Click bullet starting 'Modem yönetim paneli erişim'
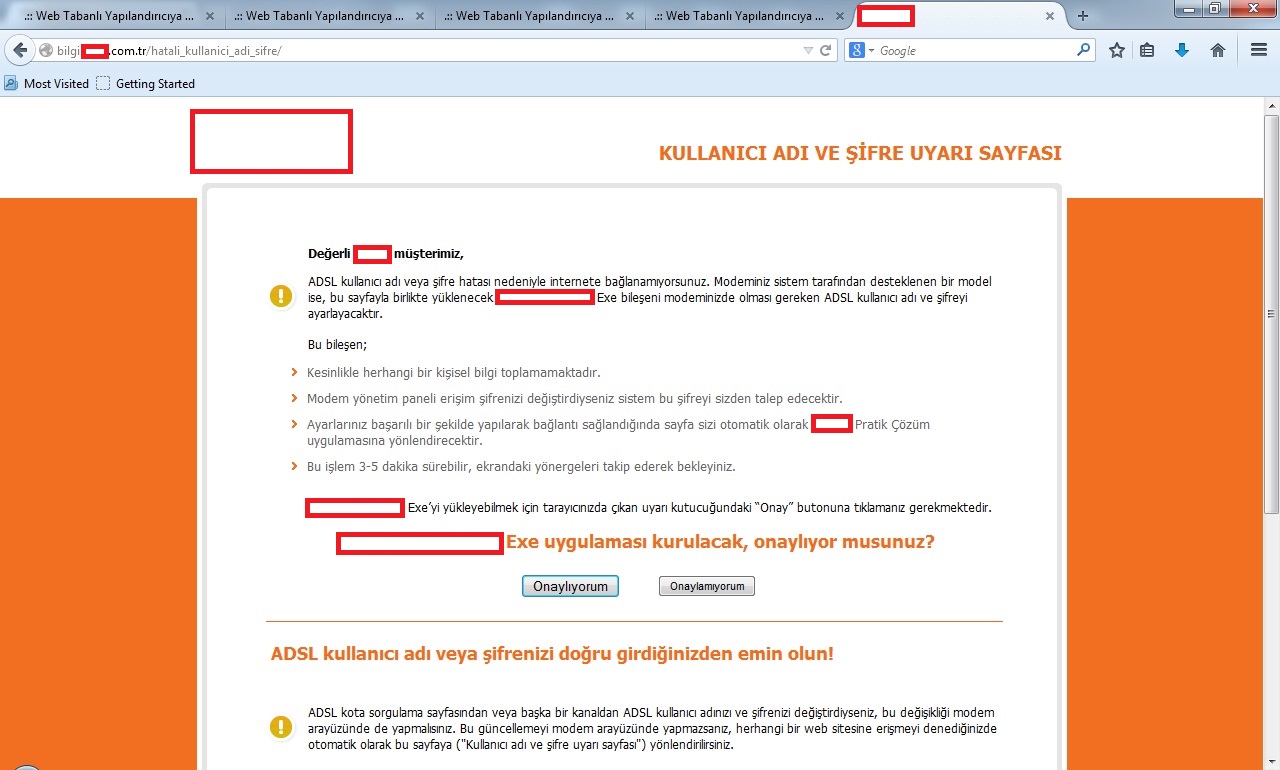The image size is (1280, 770). (x=574, y=399)
